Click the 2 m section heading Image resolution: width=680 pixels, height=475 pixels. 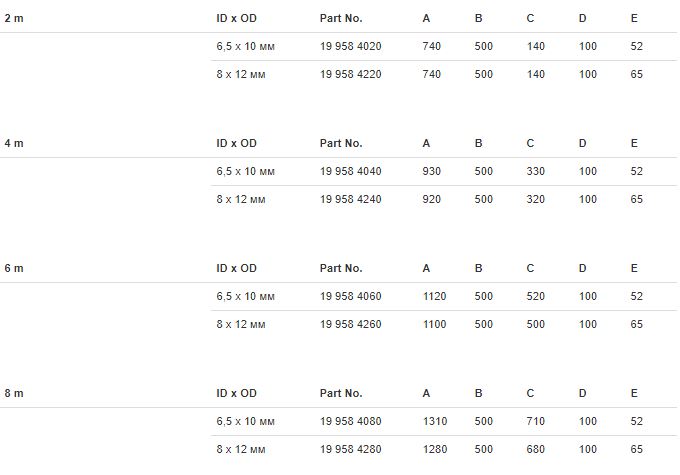14,19
